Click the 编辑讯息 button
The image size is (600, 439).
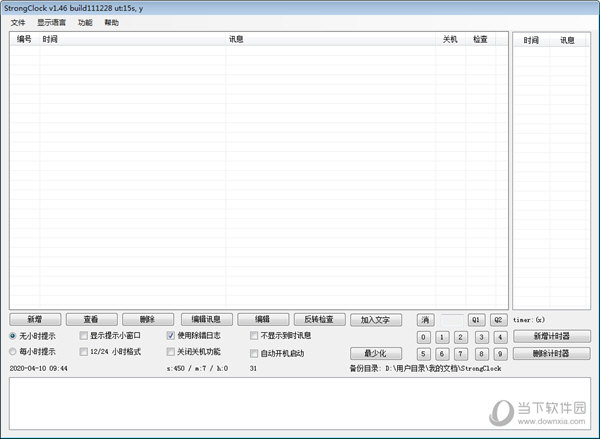pos(206,319)
